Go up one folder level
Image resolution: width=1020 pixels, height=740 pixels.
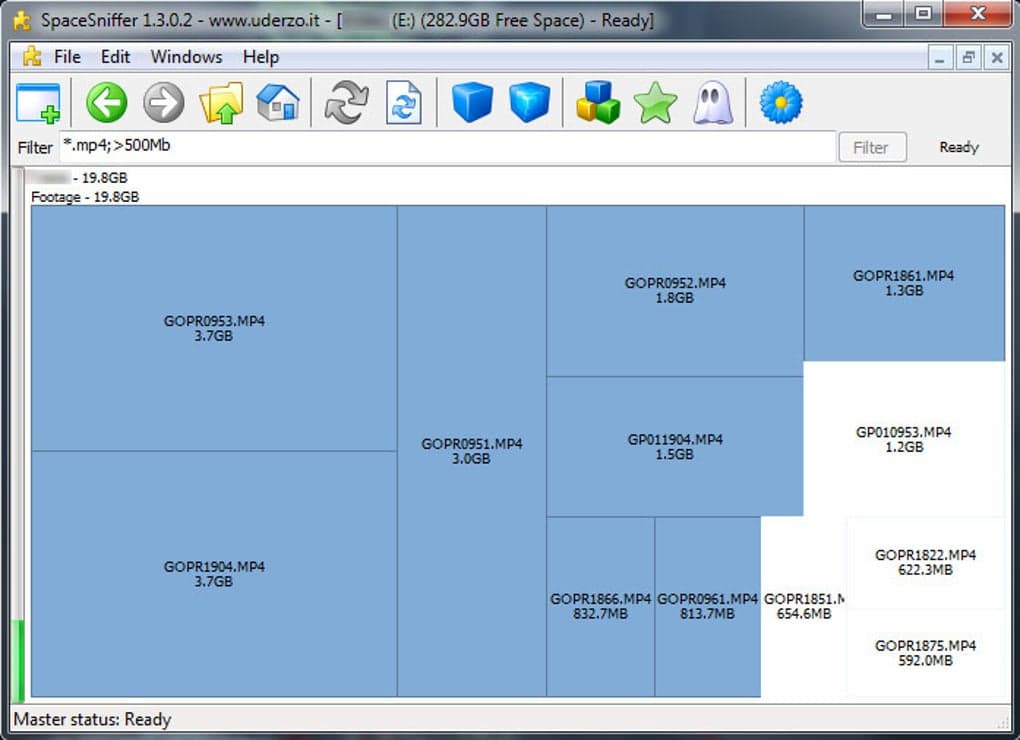click(x=221, y=102)
